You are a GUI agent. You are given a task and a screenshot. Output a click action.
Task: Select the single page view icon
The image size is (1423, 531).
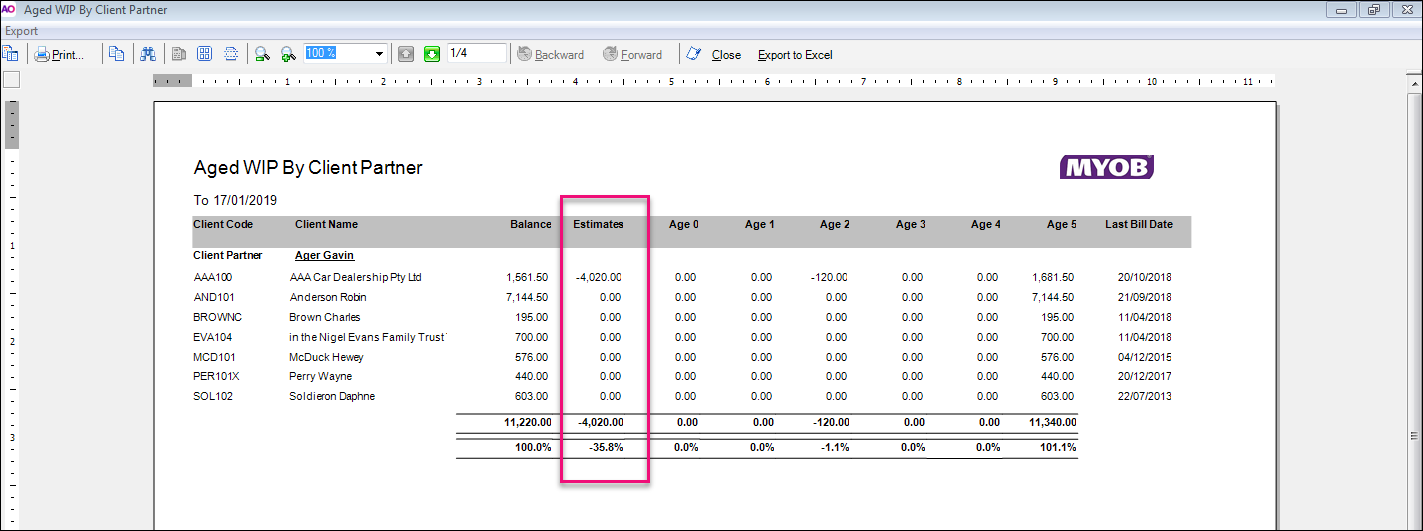tap(179, 54)
